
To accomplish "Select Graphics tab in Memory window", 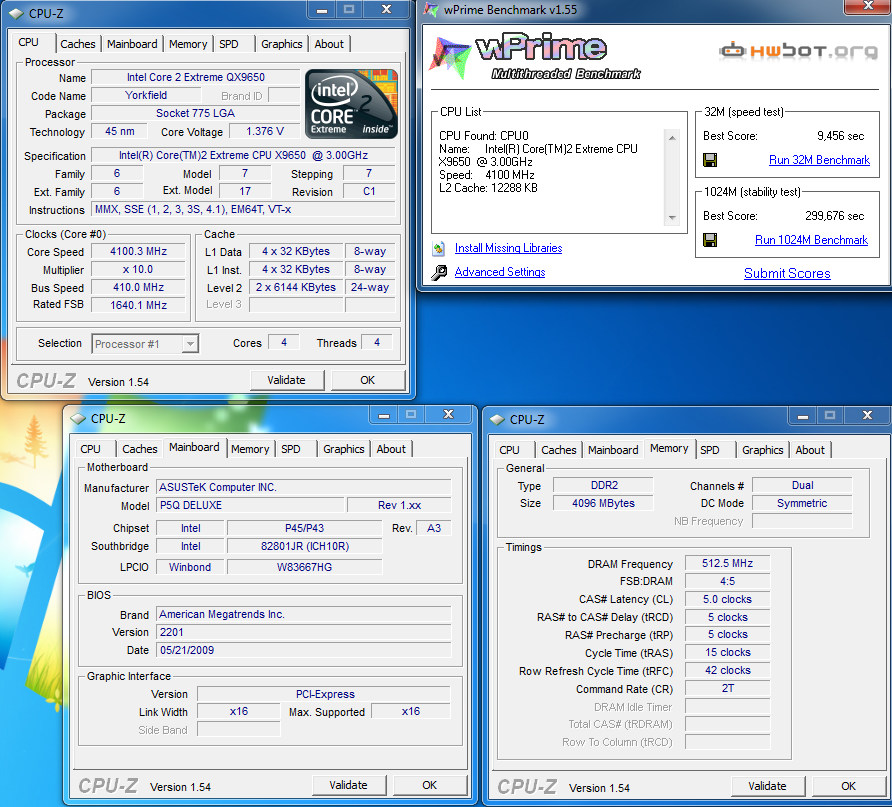I will pos(762,450).
